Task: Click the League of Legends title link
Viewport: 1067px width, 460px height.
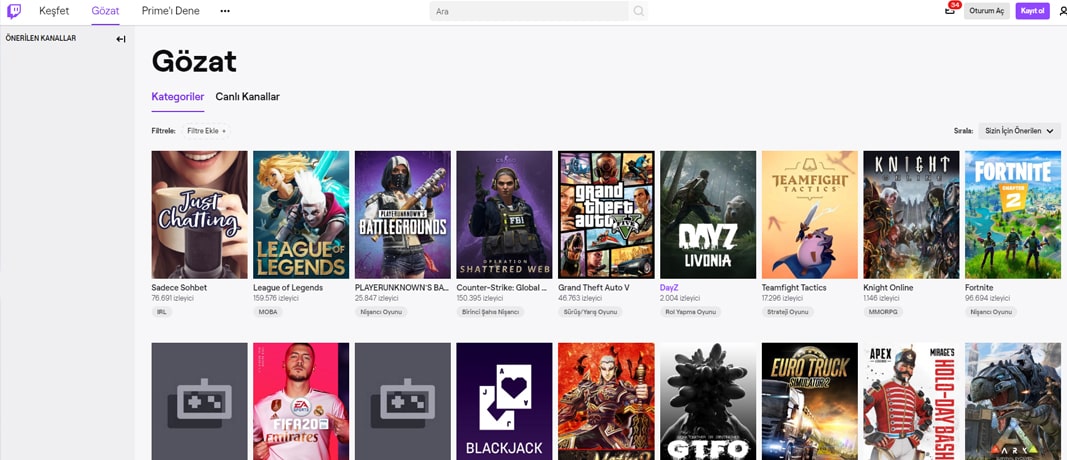Action: [288, 288]
